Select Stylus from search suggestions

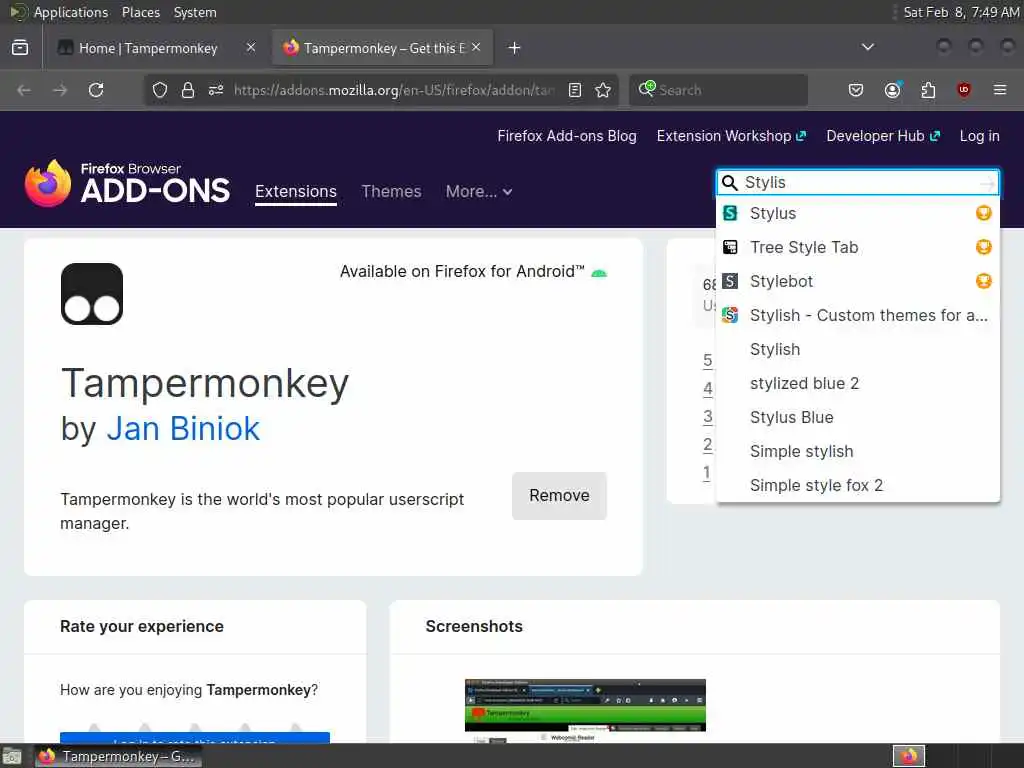pos(857,213)
